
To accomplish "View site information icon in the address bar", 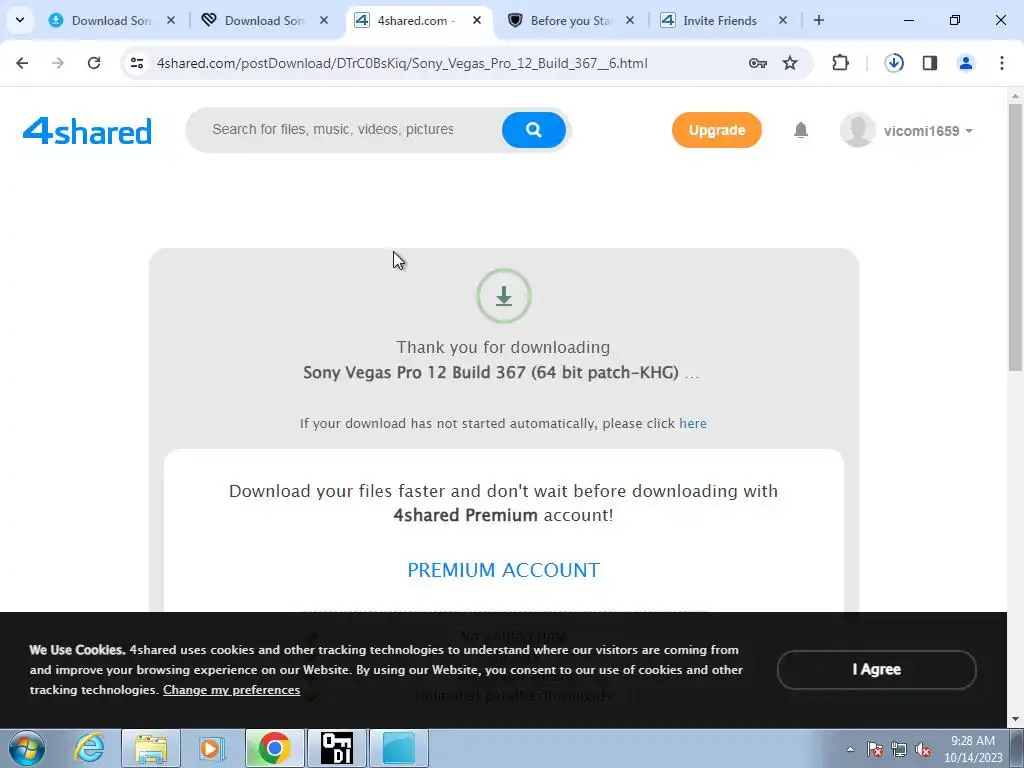I will [136, 63].
